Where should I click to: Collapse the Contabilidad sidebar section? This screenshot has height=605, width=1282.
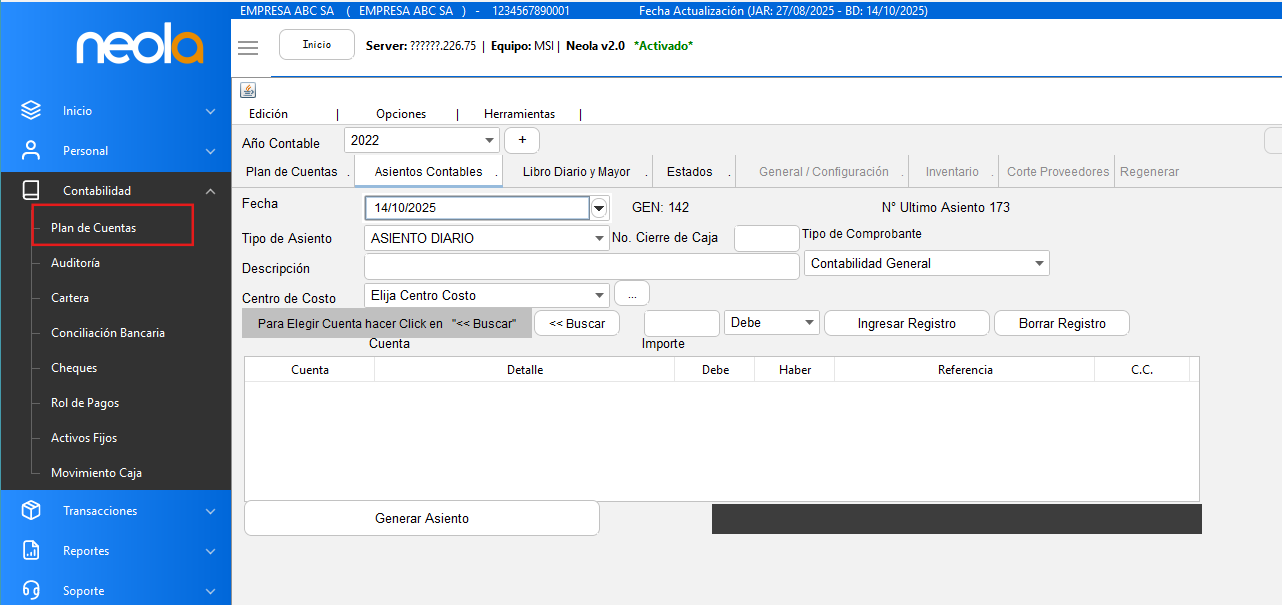point(210,191)
